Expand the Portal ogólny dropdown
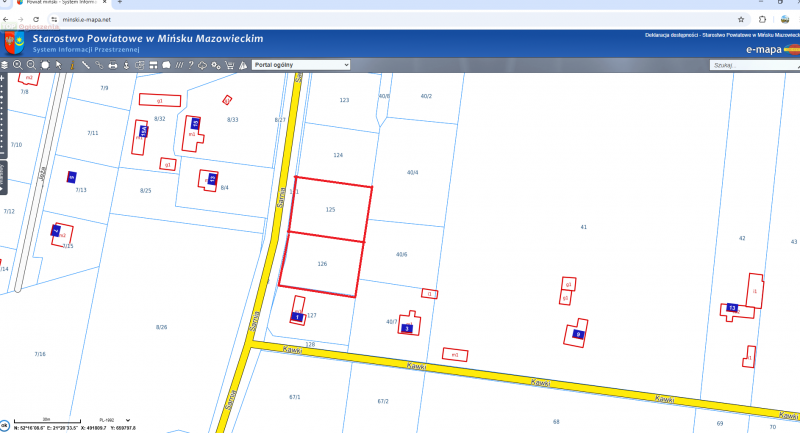The image size is (800, 433). coord(301,65)
